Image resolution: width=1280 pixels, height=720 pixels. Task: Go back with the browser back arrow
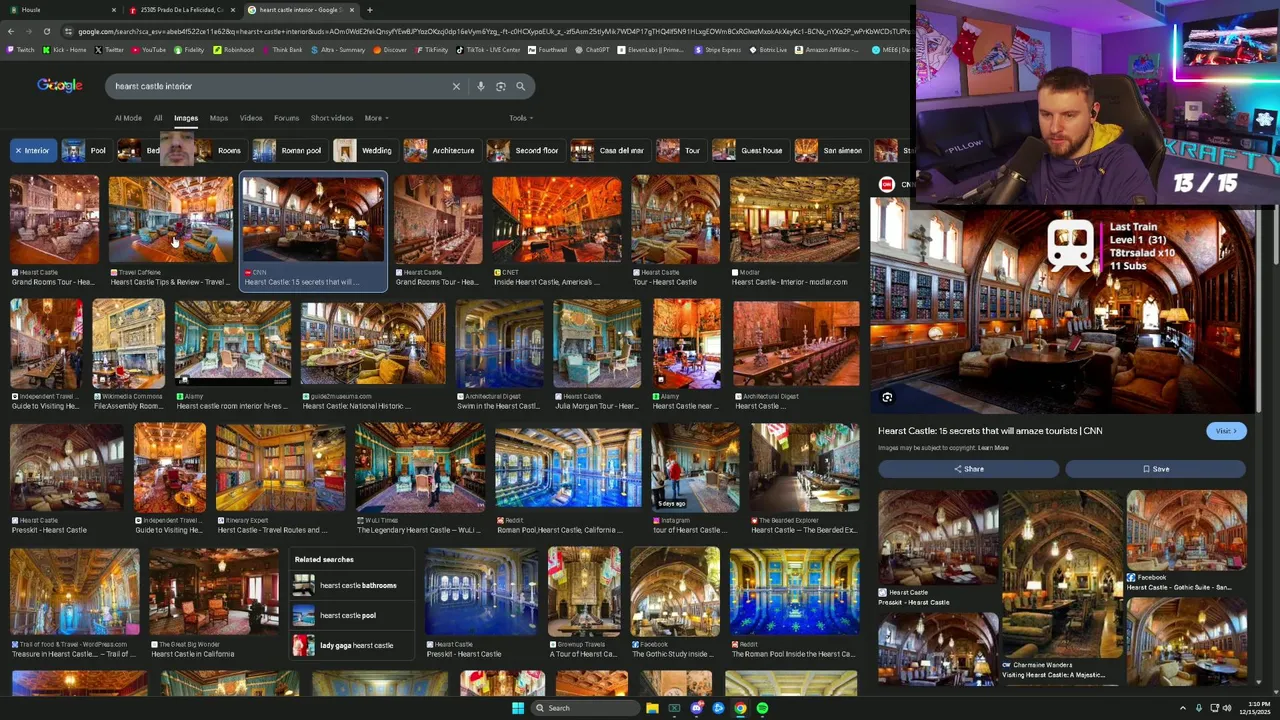pyautogui.click(x=12, y=31)
